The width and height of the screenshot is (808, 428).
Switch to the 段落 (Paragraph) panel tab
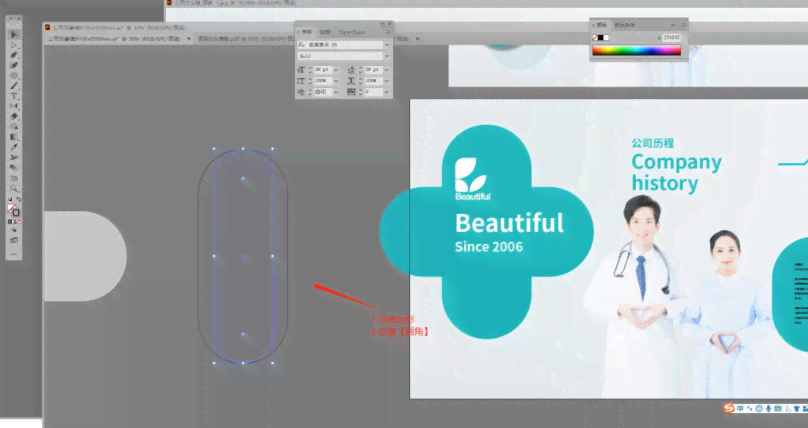[x=325, y=32]
